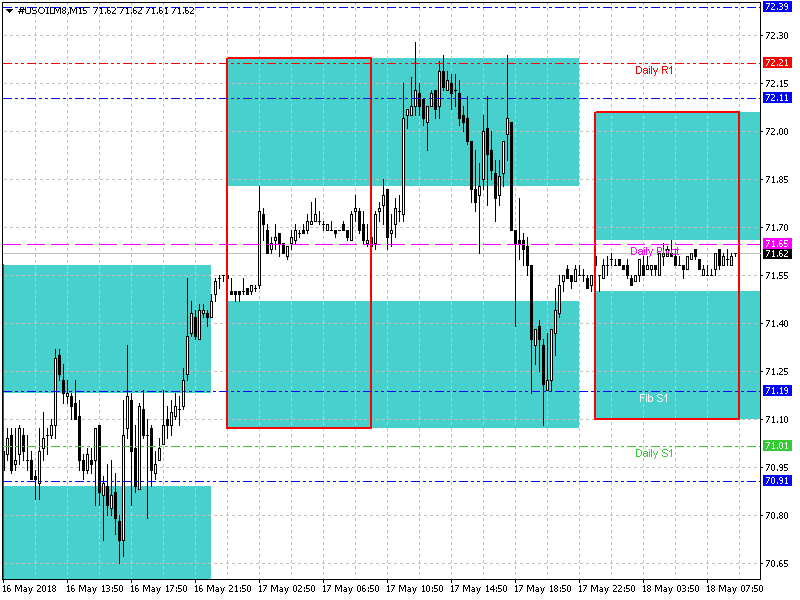
Task: Click the 17 May 10:50 time label
Action: click(x=413, y=589)
